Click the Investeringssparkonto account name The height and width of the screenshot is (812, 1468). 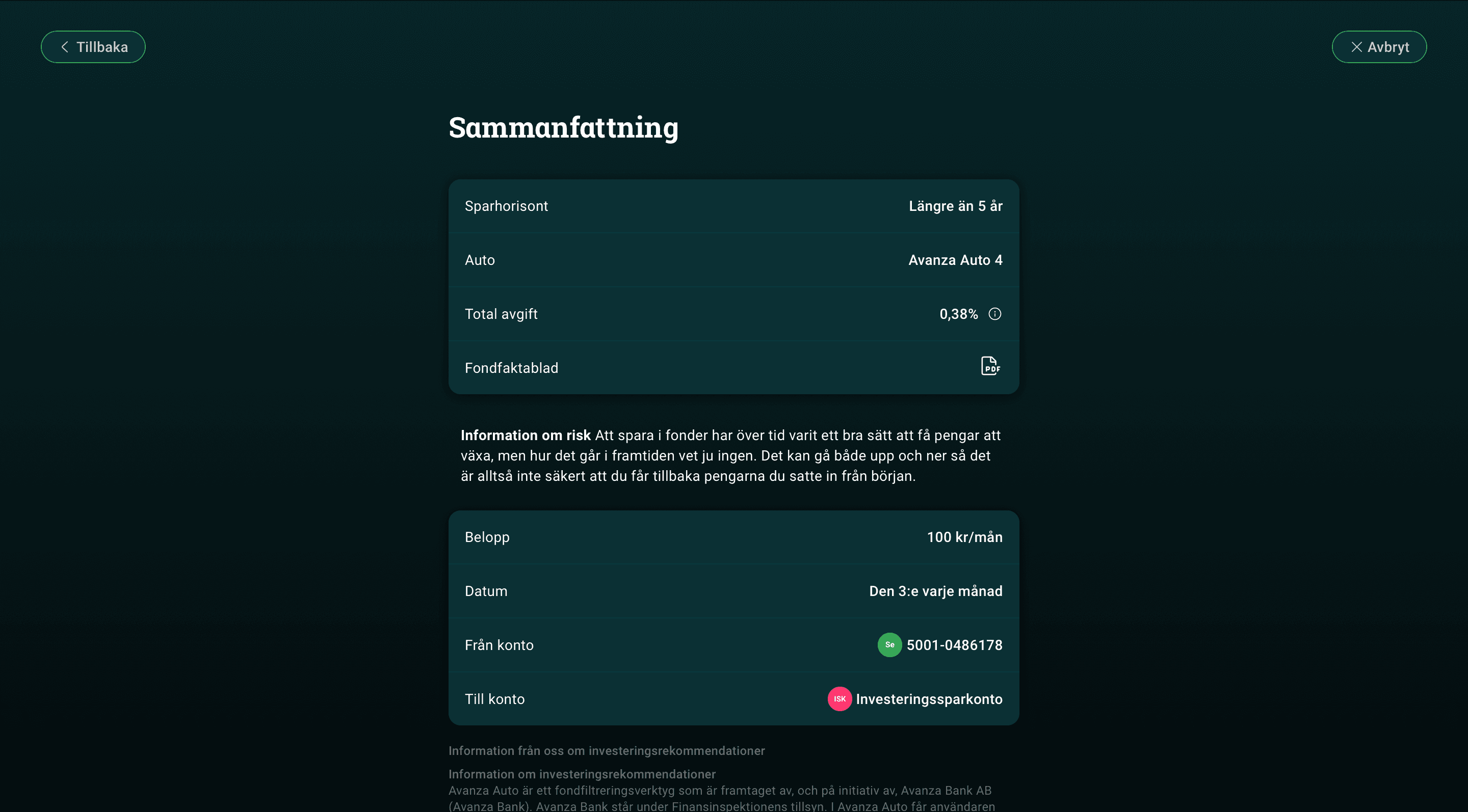[929, 699]
